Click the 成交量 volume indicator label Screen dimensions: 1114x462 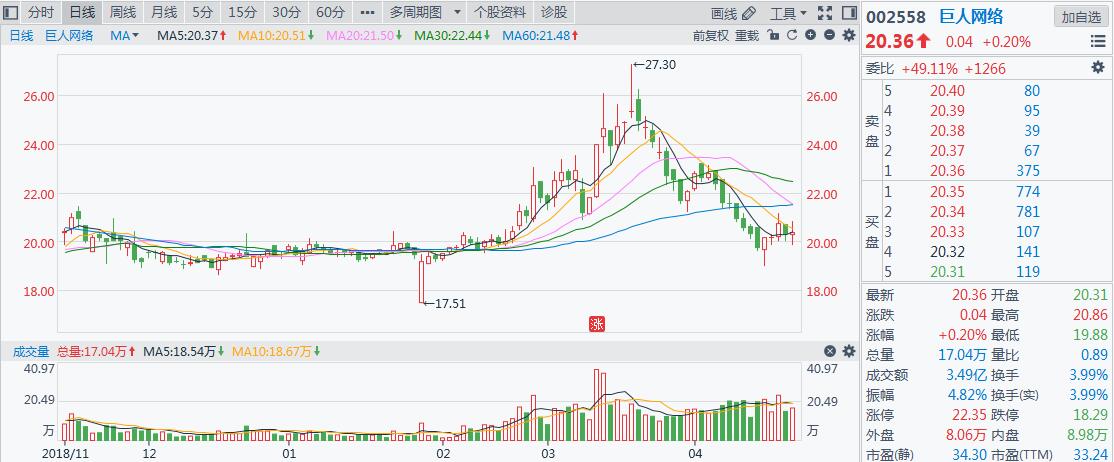tap(31, 351)
